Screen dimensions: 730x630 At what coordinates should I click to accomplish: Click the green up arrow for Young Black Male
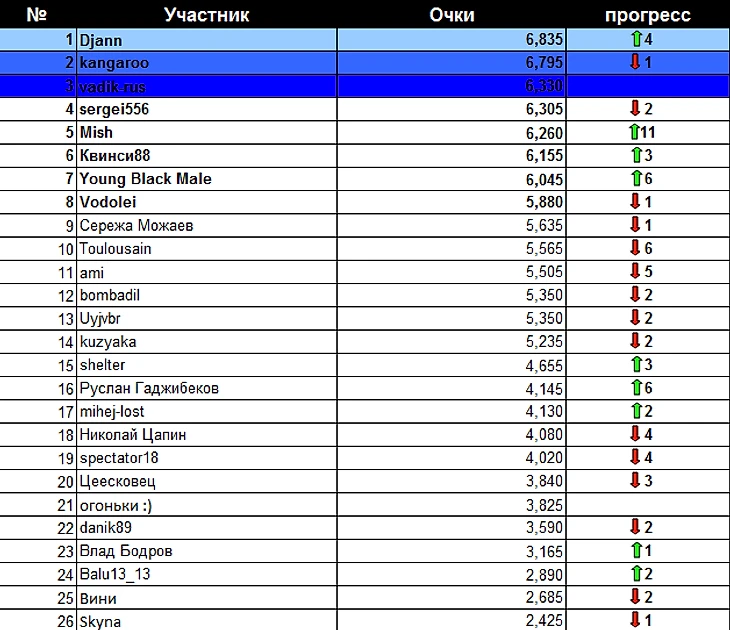pos(636,178)
